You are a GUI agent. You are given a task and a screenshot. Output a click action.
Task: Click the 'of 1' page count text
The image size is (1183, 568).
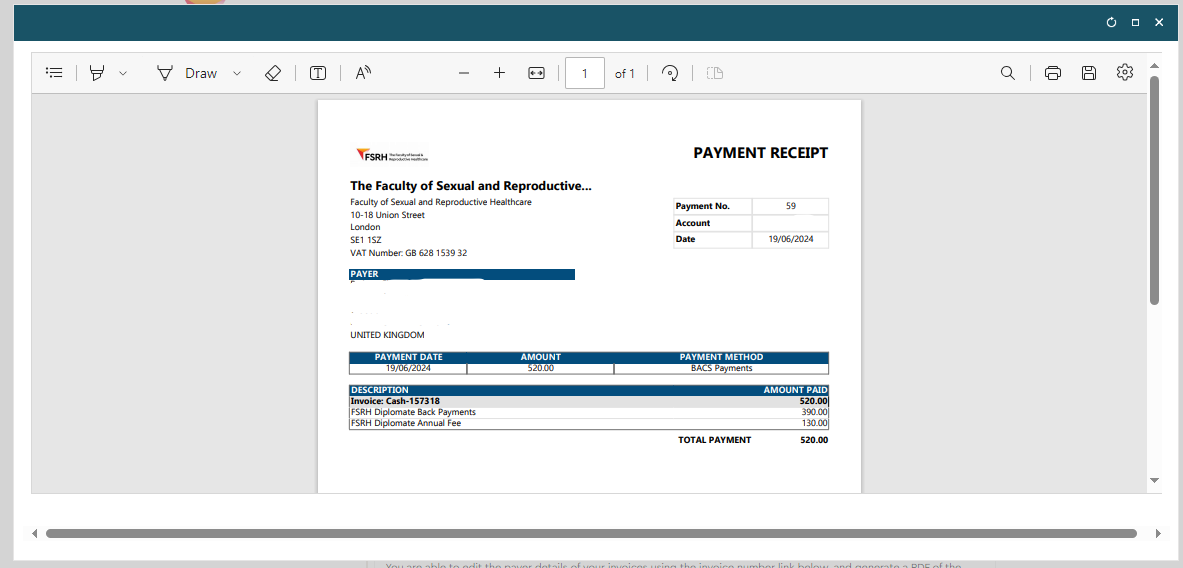point(625,73)
